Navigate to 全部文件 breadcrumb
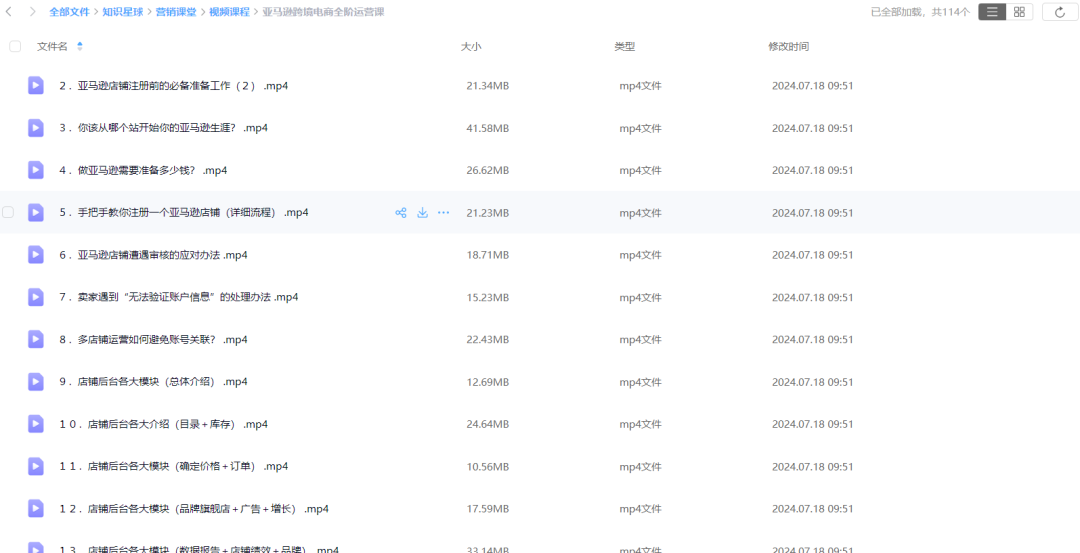This screenshot has height=553, width=1080. pos(69,12)
